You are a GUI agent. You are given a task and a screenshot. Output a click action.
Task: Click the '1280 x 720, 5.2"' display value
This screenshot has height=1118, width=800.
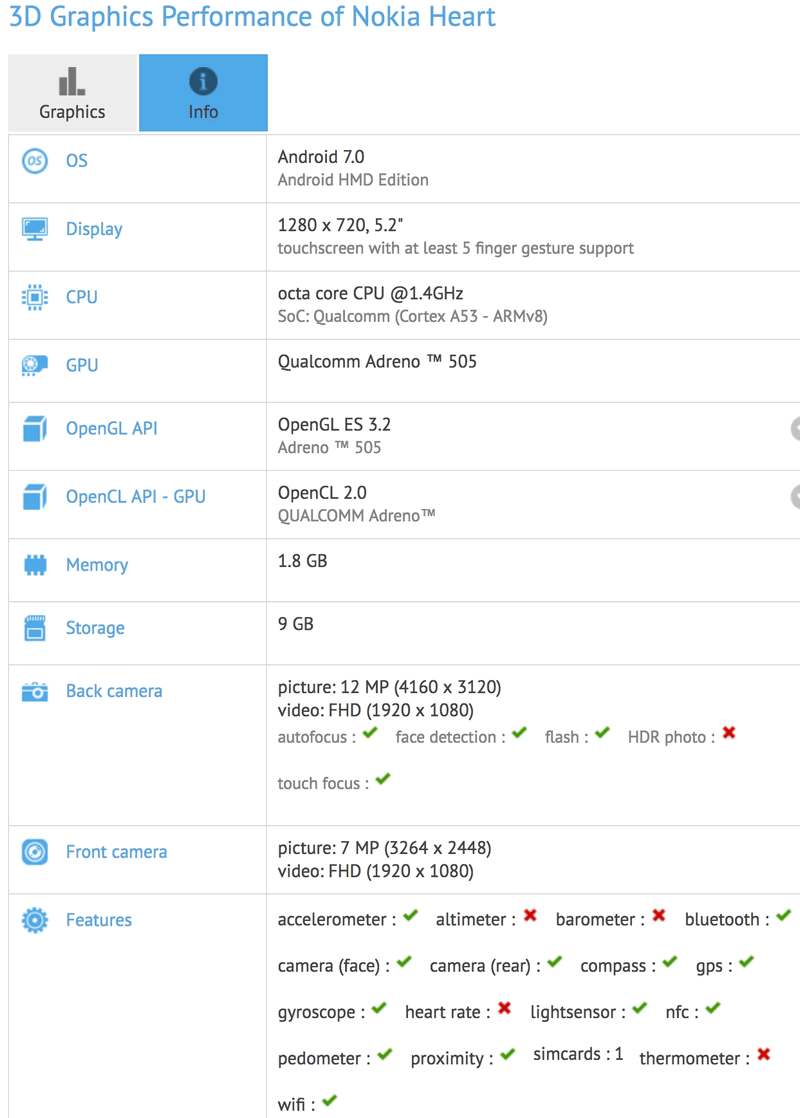340,225
